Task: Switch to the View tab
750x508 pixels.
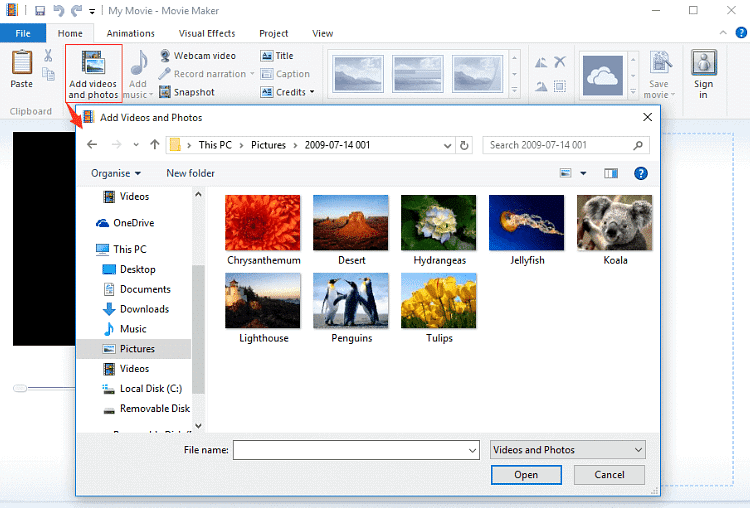Action: tap(322, 33)
